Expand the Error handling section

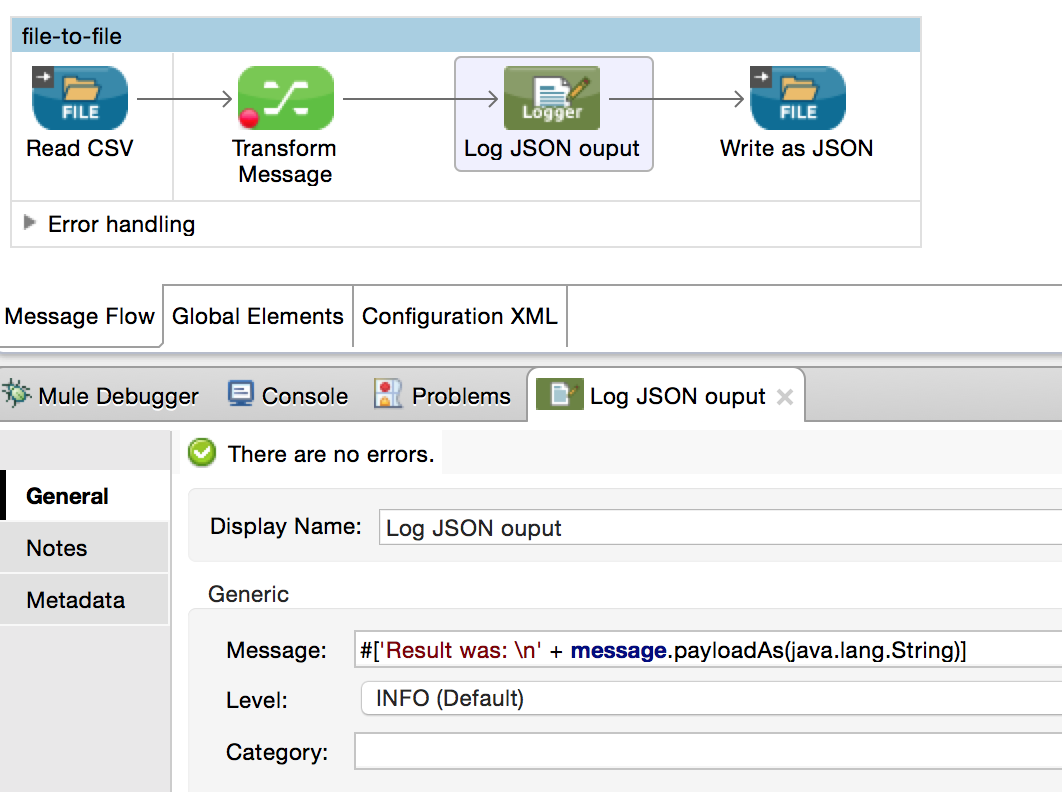pyautogui.click(x=30, y=223)
